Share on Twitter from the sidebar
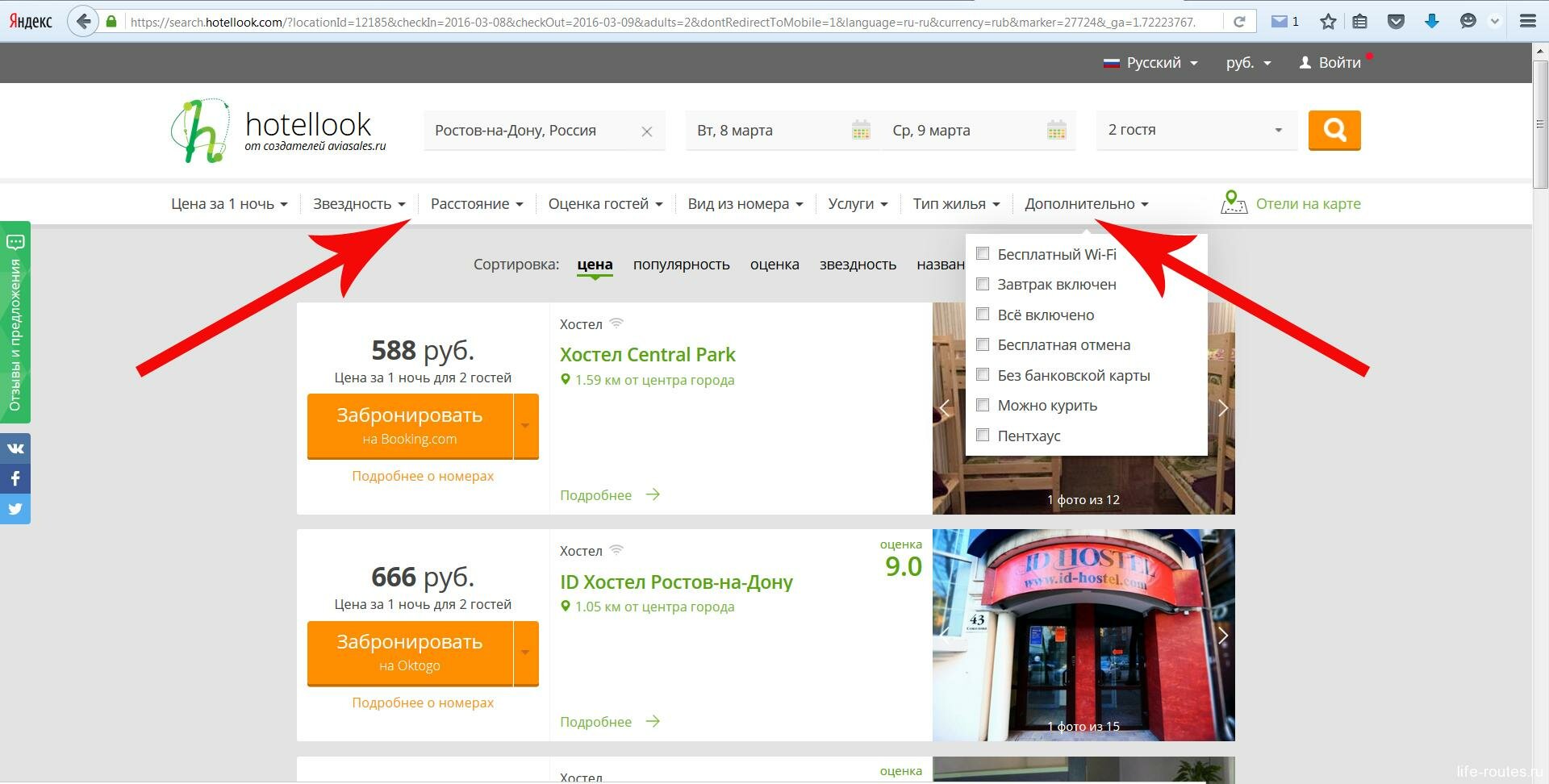Screen dimensions: 1549x784 click(15, 509)
